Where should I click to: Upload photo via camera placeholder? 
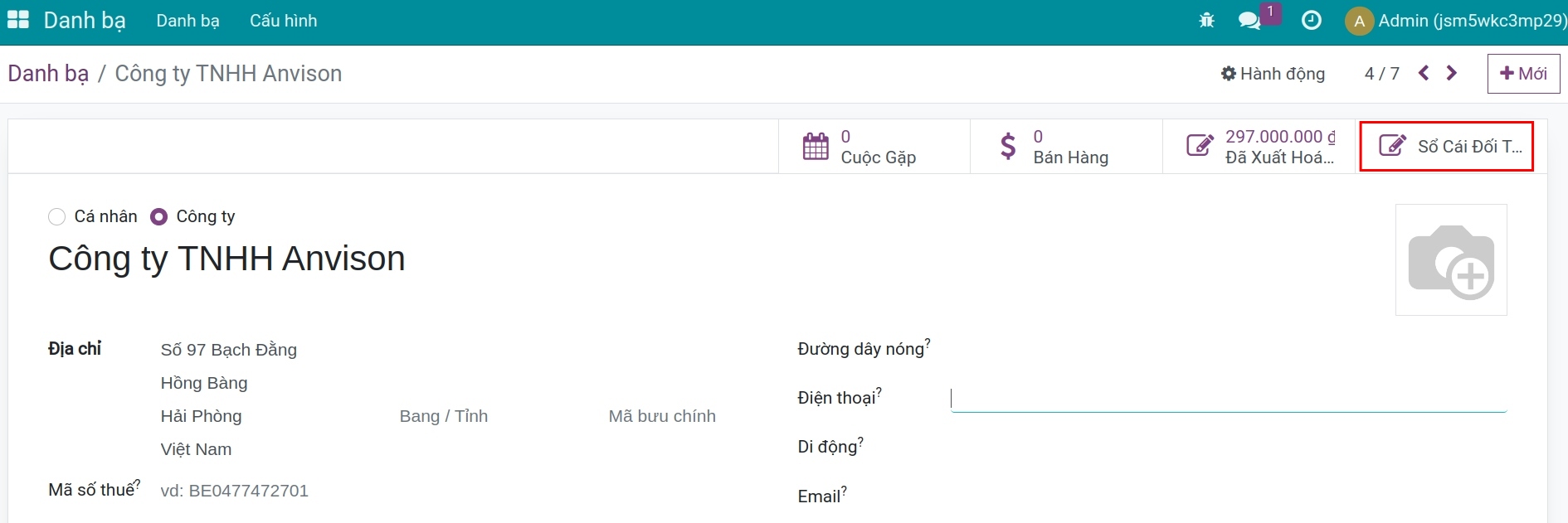1451,260
